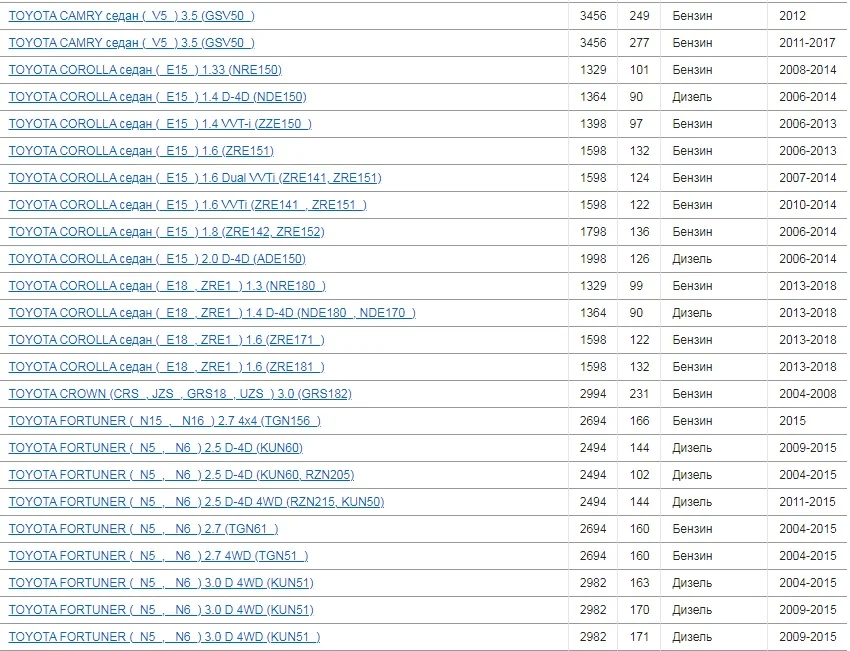Click Дизель in the Corolla NDE150 row
The height and width of the screenshot is (651, 850).
pyautogui.click(x=692, y=97)
